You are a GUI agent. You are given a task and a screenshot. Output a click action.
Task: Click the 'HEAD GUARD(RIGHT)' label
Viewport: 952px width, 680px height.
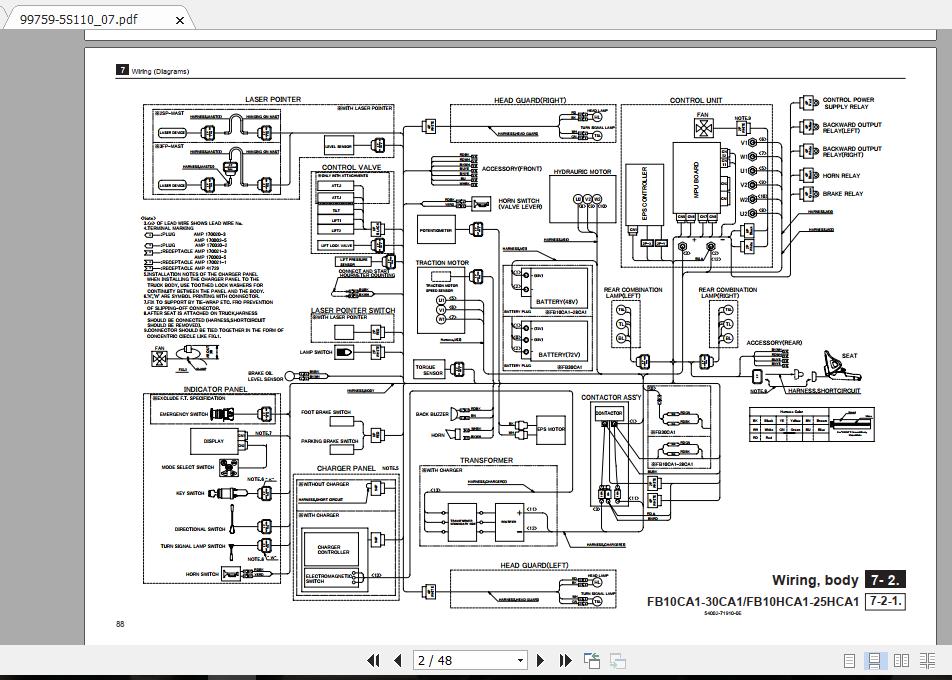point(530,100)
